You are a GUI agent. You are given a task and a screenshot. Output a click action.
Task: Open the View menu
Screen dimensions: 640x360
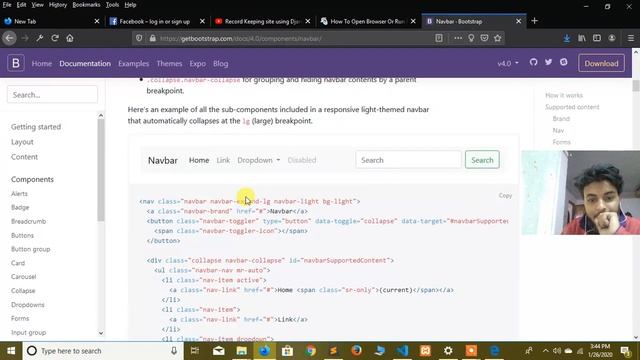(37, 5)
